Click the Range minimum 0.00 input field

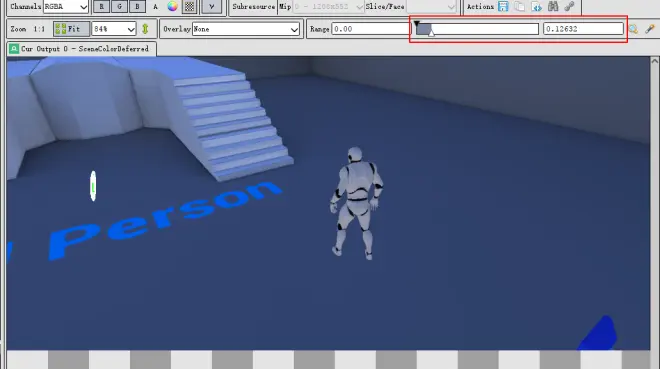[x=370, y=29]
